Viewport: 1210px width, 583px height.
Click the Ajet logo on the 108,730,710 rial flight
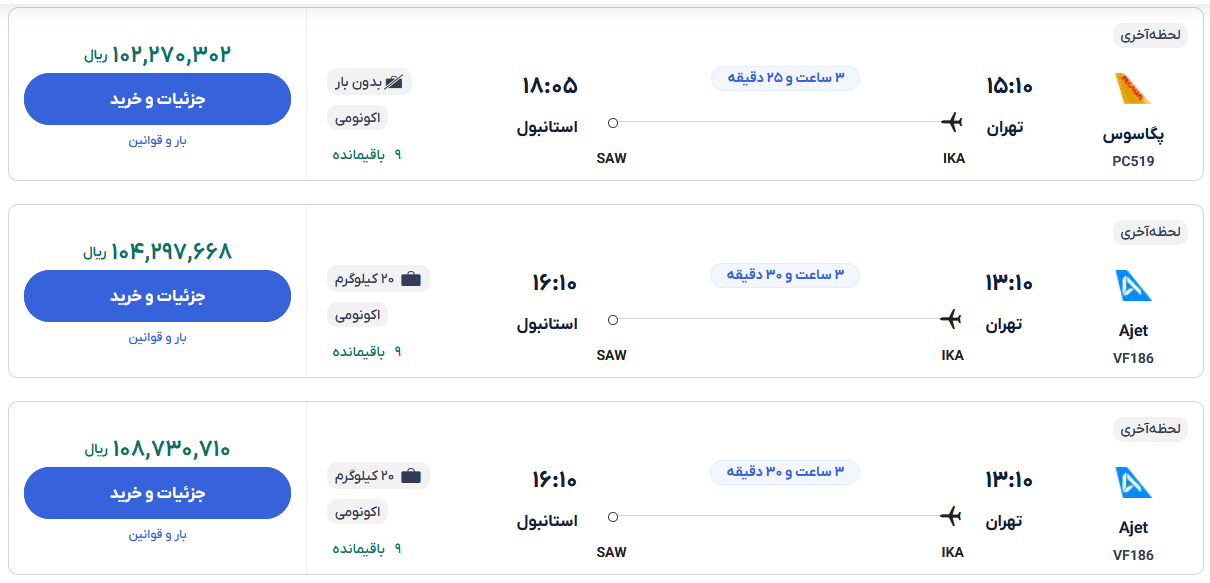pyautogui.click(x=1133, y=483)
